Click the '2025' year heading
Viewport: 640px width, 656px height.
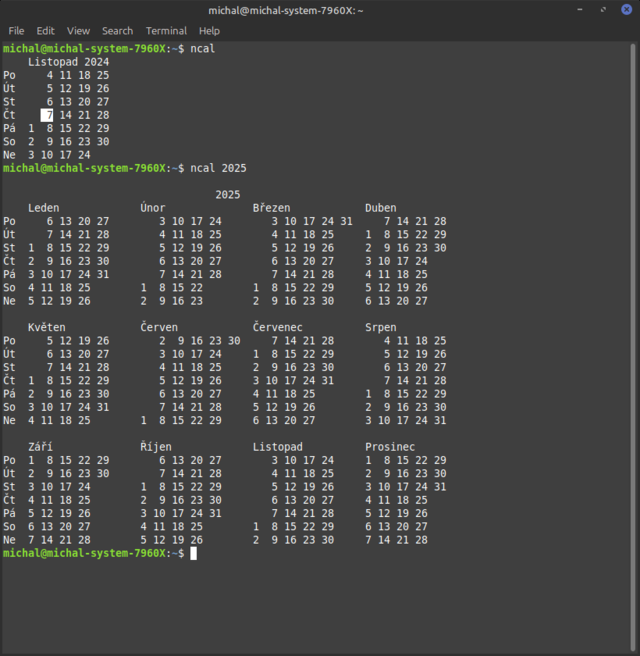[x=228, y=195]
